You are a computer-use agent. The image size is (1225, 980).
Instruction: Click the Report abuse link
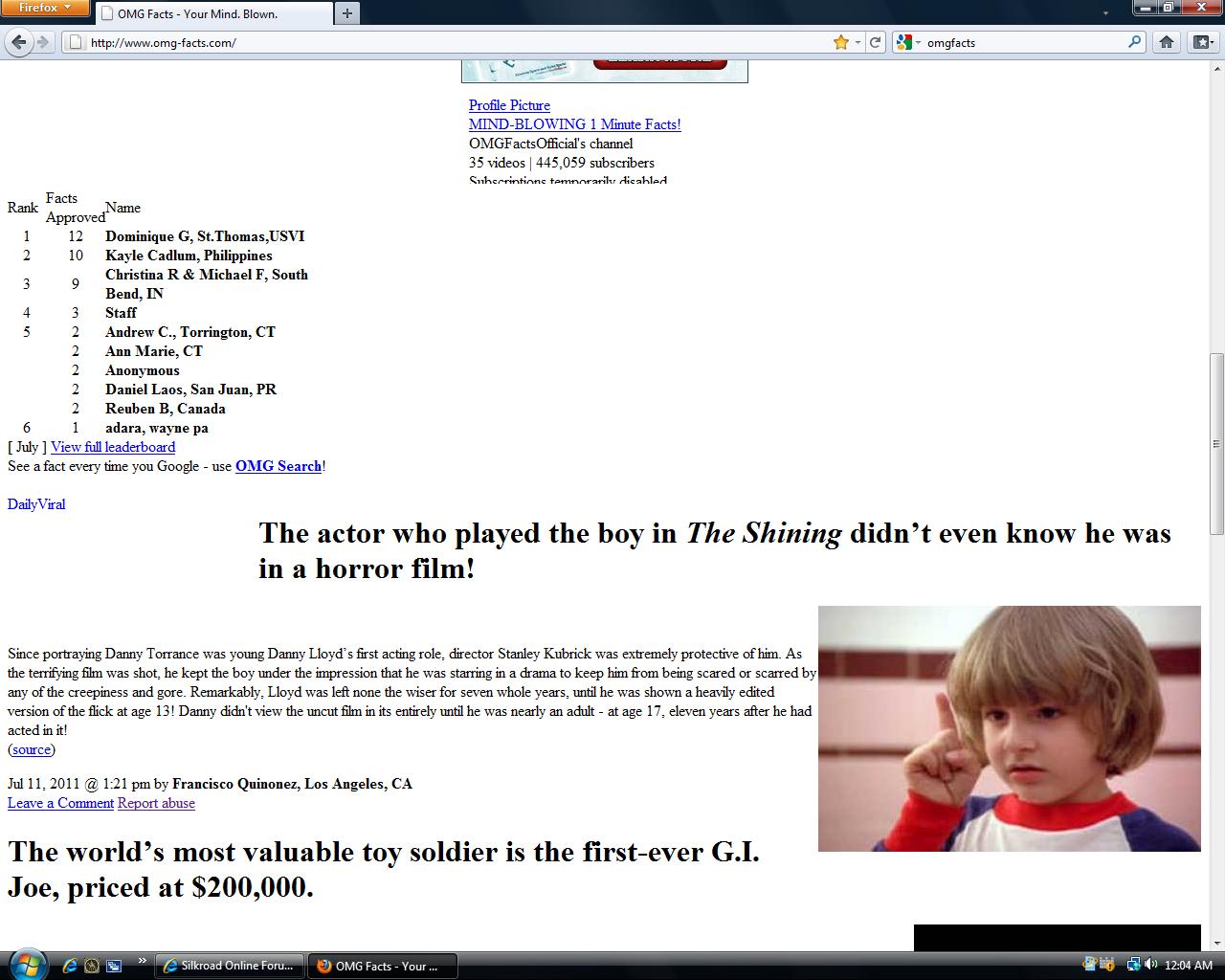[x=156, y=803]
